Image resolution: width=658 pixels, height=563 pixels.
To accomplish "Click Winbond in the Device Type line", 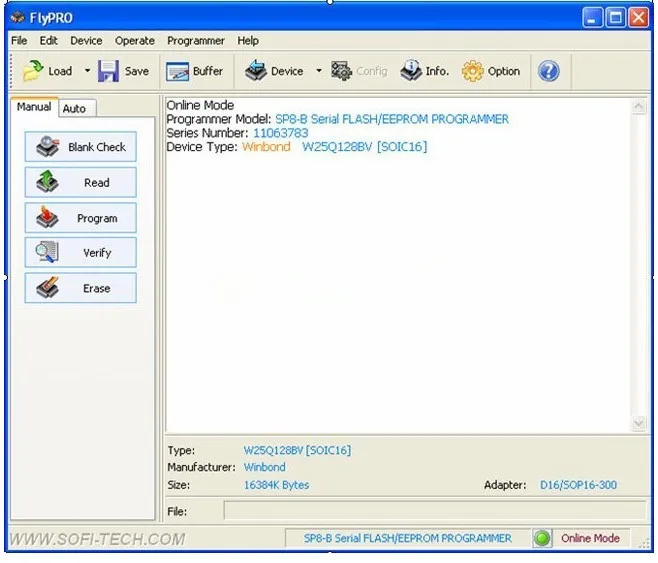I will tap(266, 147).
